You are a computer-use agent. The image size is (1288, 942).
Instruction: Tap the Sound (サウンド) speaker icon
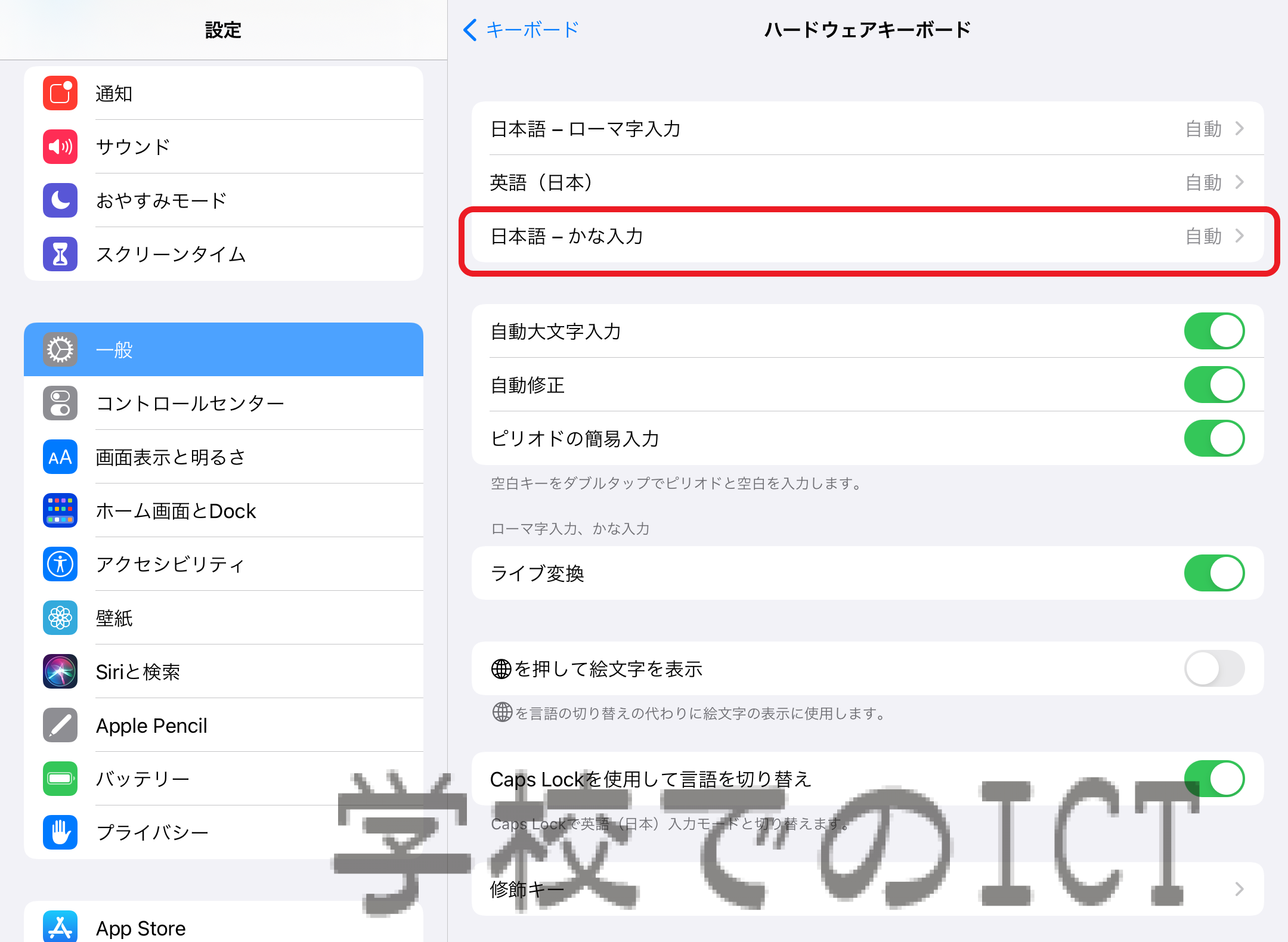point(60,147)
